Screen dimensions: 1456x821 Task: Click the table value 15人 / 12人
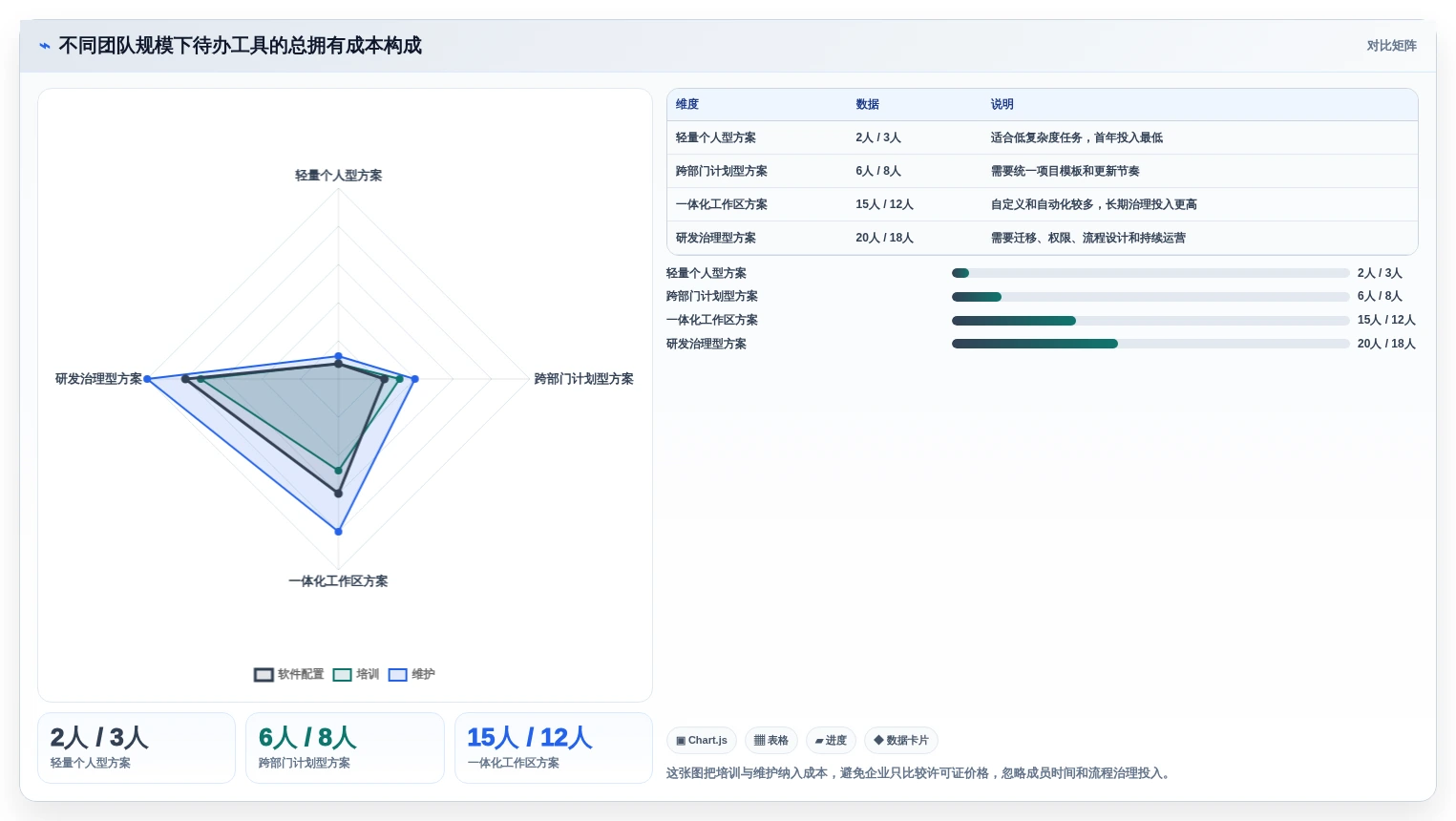coord(884,205)
